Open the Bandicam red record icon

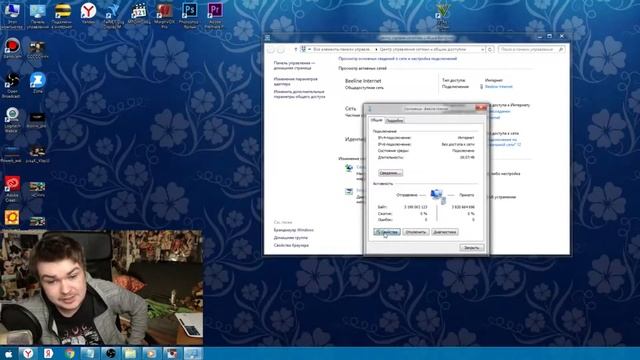[12, 49]
